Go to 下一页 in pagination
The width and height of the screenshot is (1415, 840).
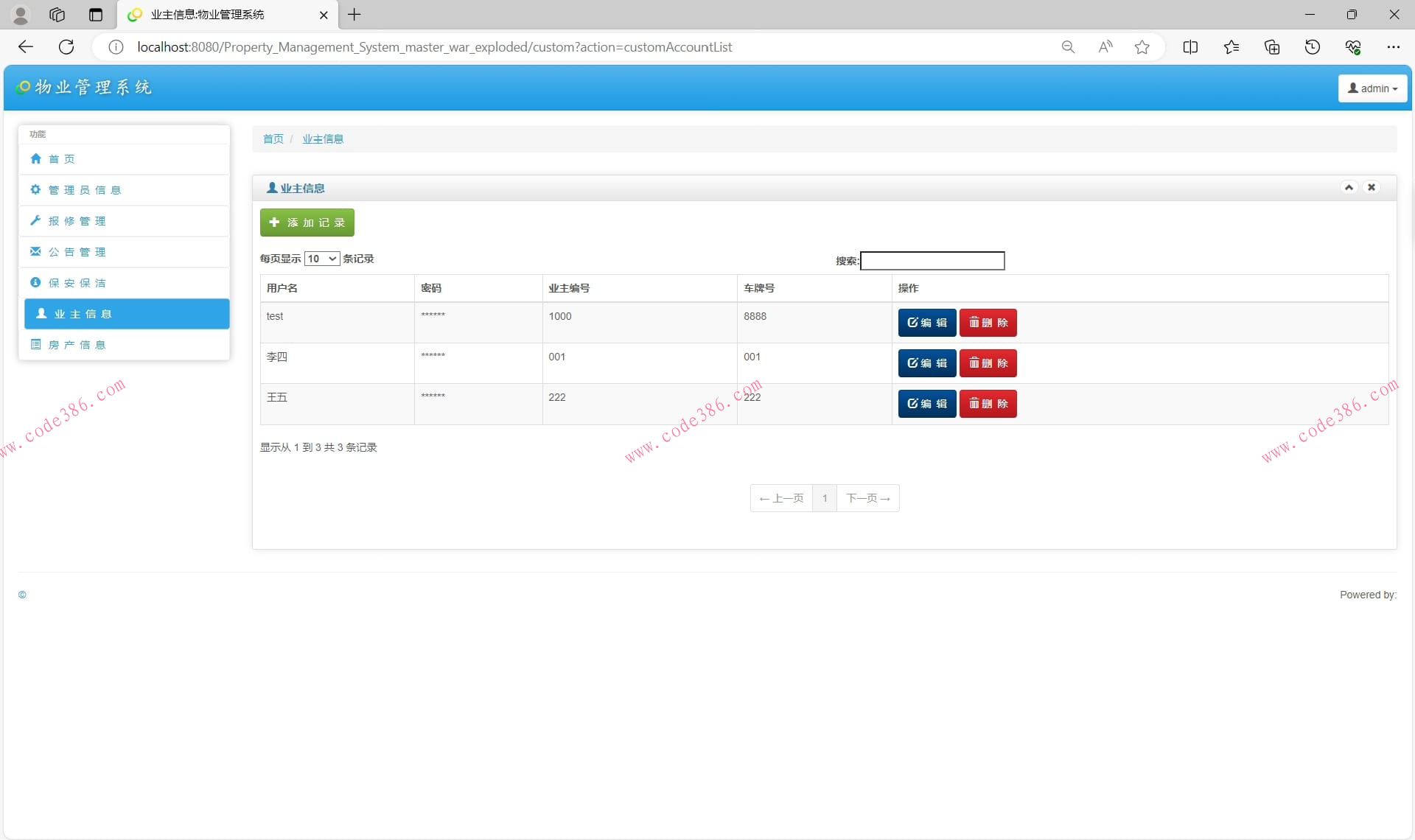point(867,499)
